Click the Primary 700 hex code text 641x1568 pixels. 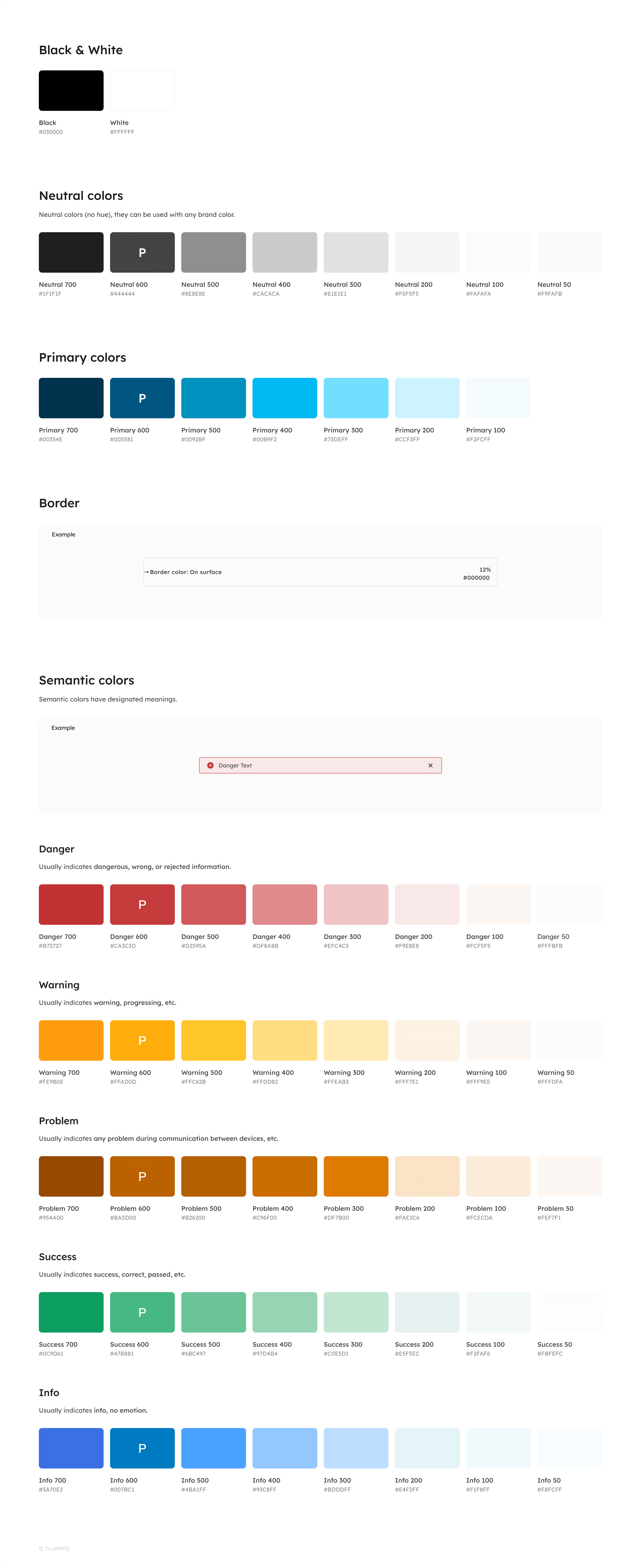tap(51, 440)
